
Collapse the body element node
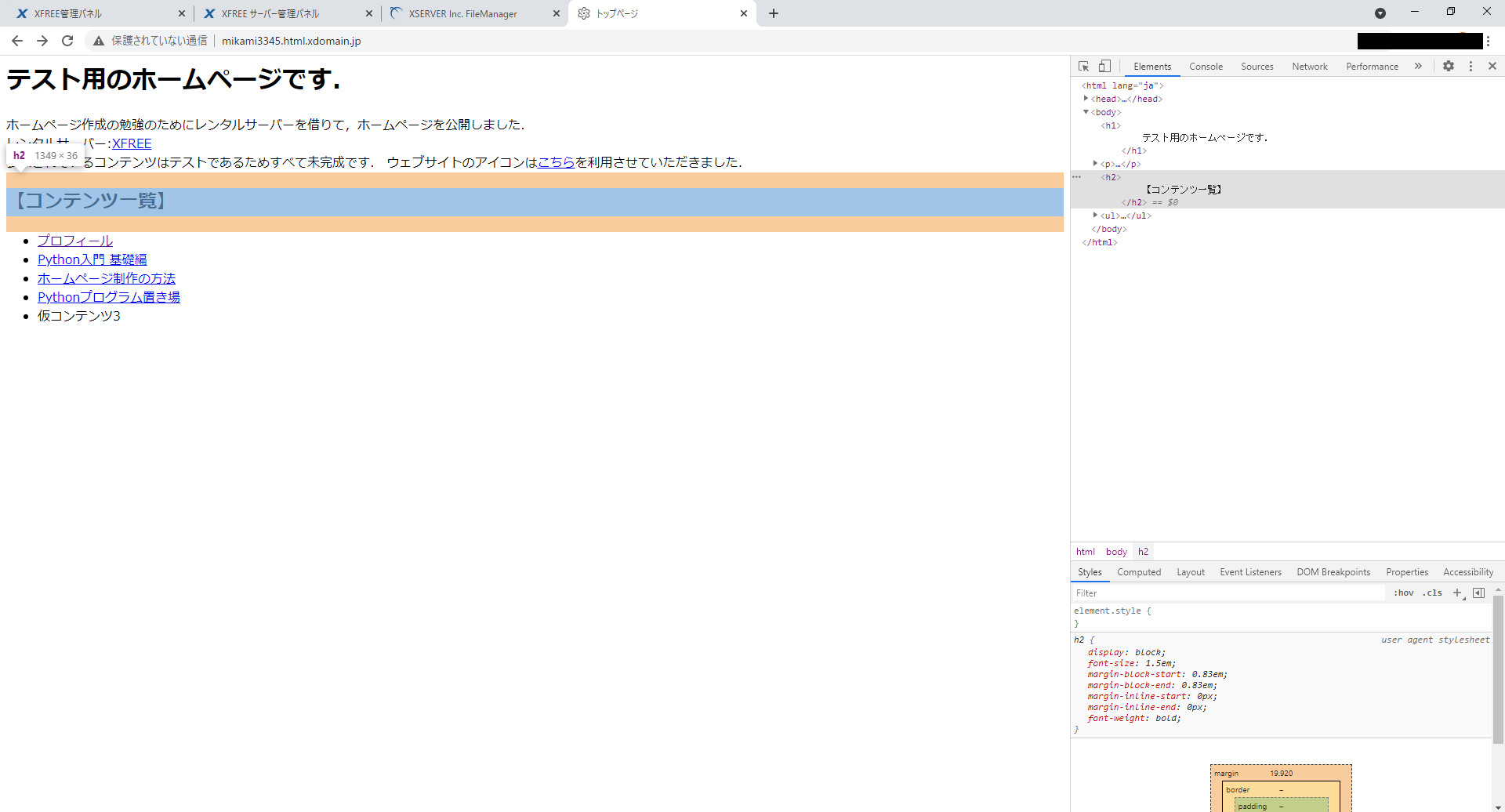click(x=1086, y=112)
